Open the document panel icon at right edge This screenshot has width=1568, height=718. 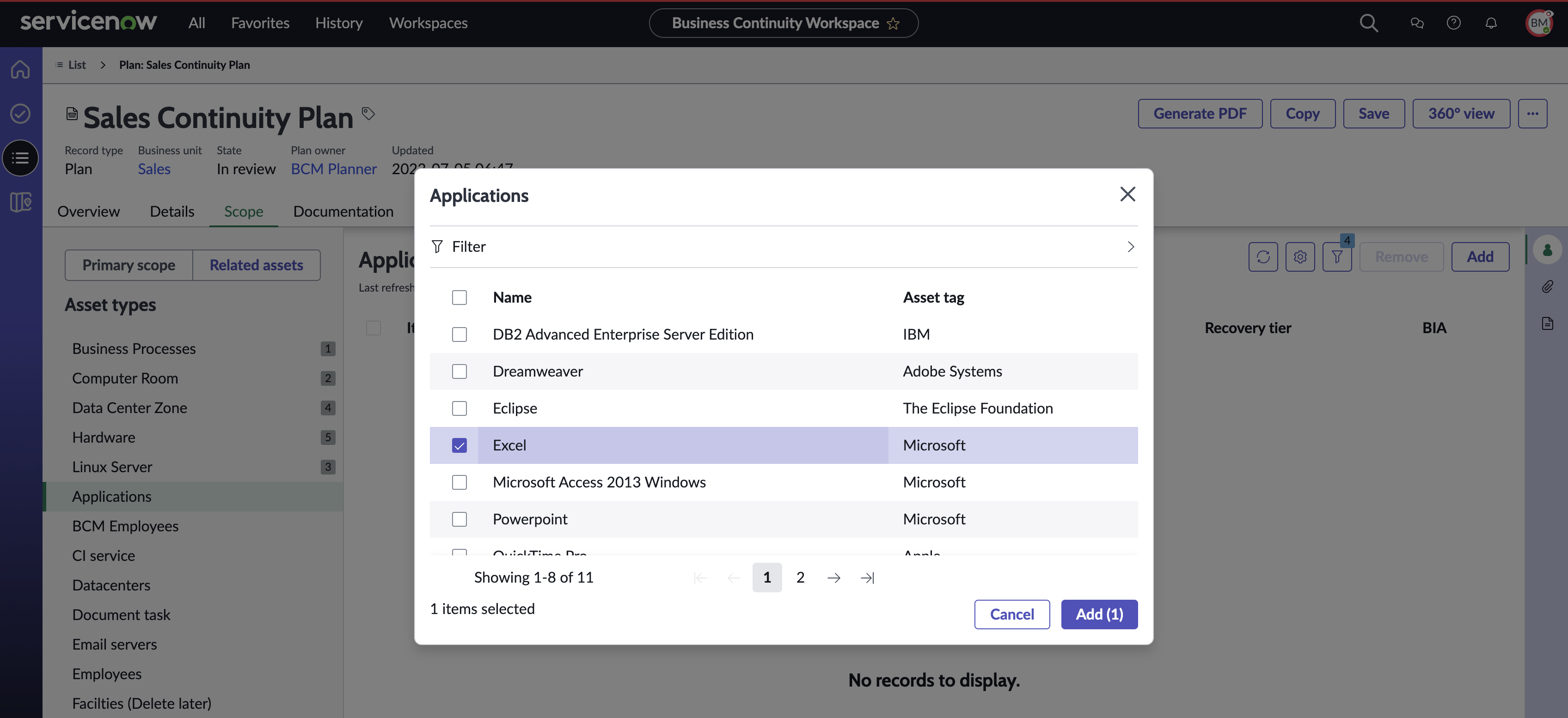(x=1547, y=323)
